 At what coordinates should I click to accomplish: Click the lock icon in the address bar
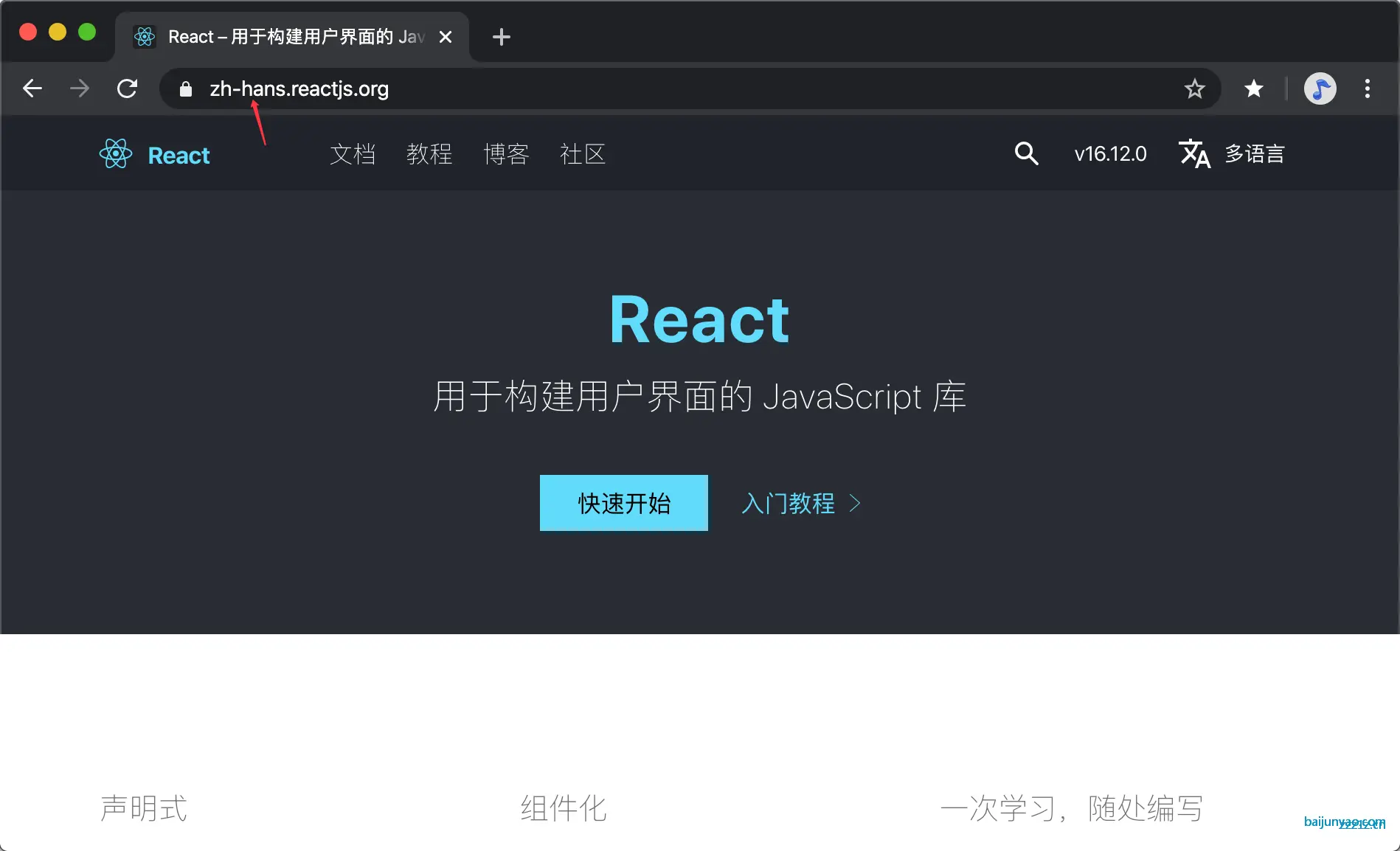click(186, 89)
